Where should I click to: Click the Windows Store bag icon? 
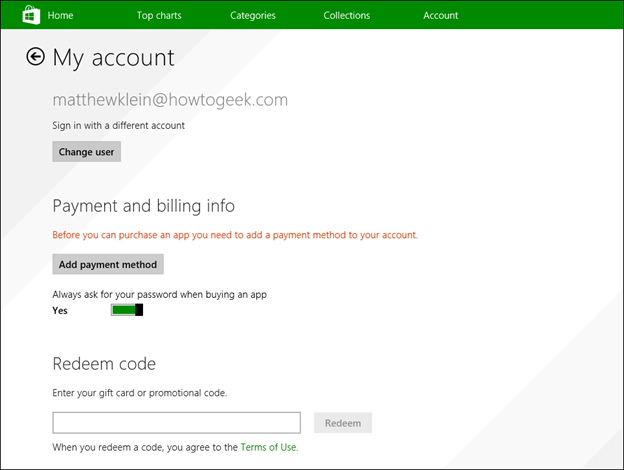point(31,15)
